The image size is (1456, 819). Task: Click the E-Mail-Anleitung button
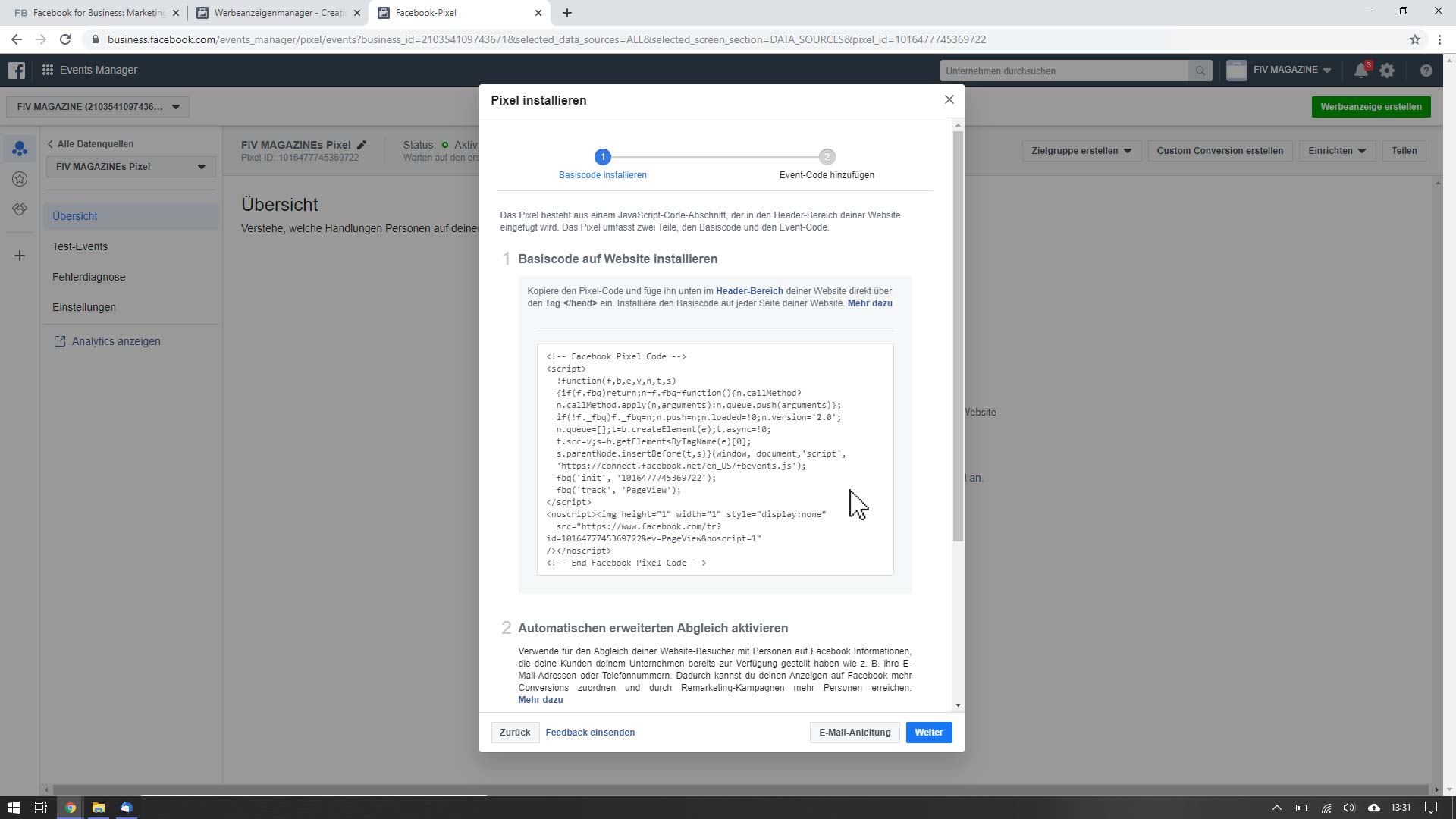[x=855, y=733]
